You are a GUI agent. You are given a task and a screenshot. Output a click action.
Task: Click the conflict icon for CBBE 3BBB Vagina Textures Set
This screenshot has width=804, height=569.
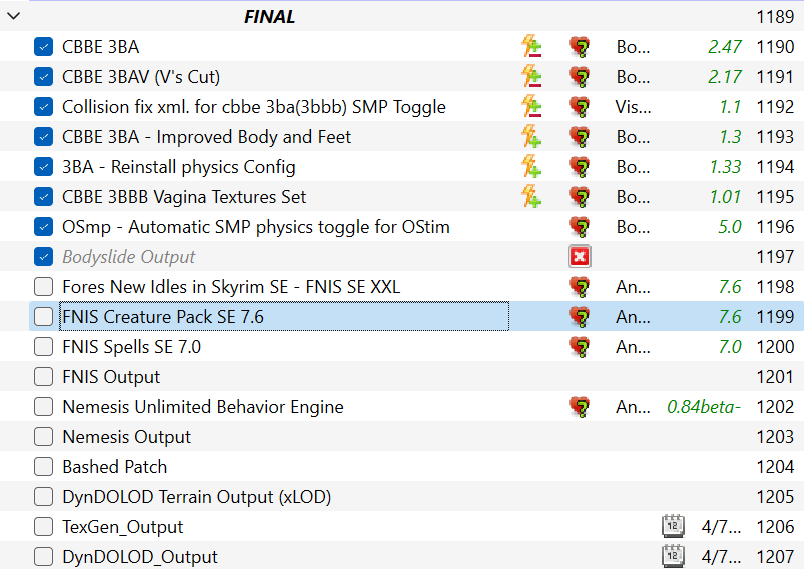[x=531, y=197]
